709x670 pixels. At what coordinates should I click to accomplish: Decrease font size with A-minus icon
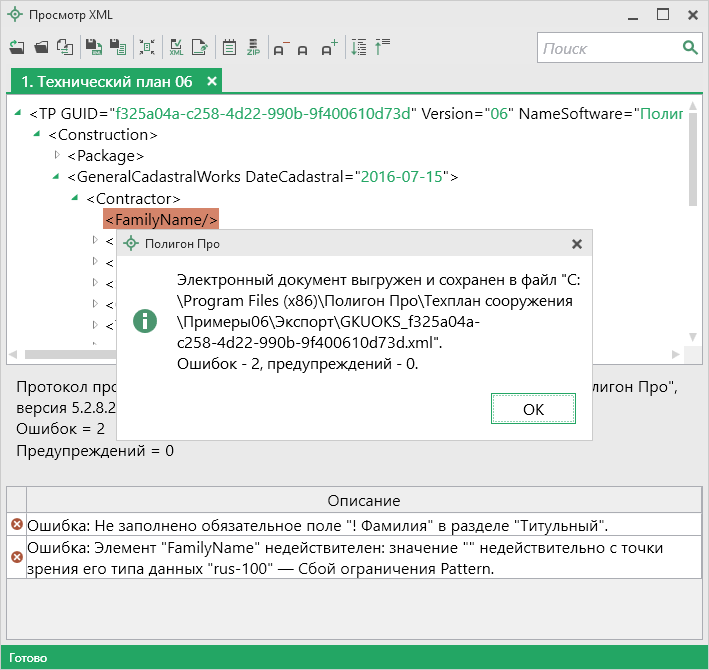280,47
